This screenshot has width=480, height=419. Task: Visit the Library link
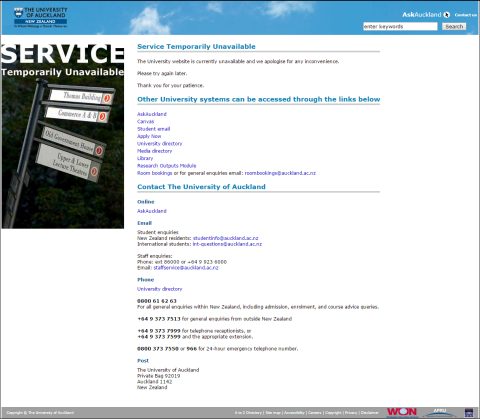point(145,158)
